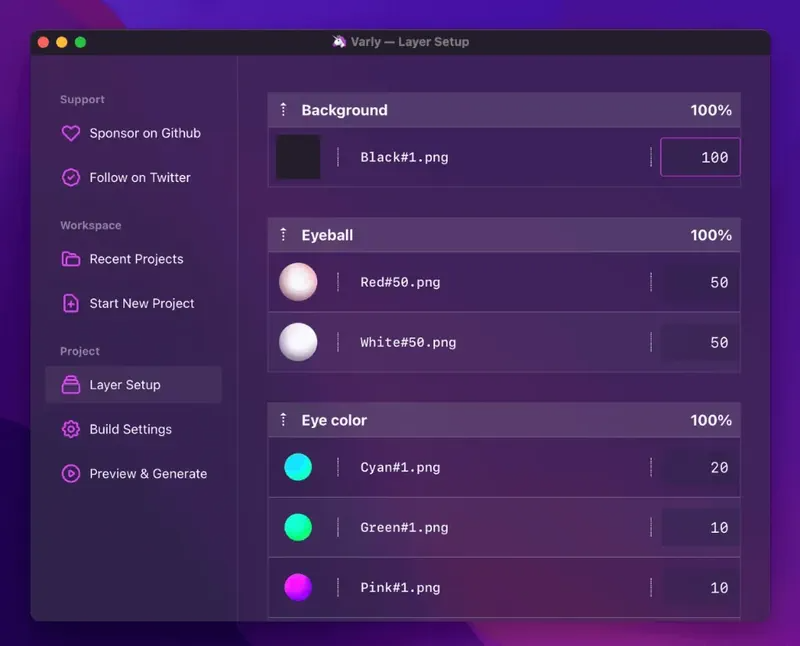
Task: Edit the weight field for Green#1.png
Action: pyautogui.click(x=700, y=528)
